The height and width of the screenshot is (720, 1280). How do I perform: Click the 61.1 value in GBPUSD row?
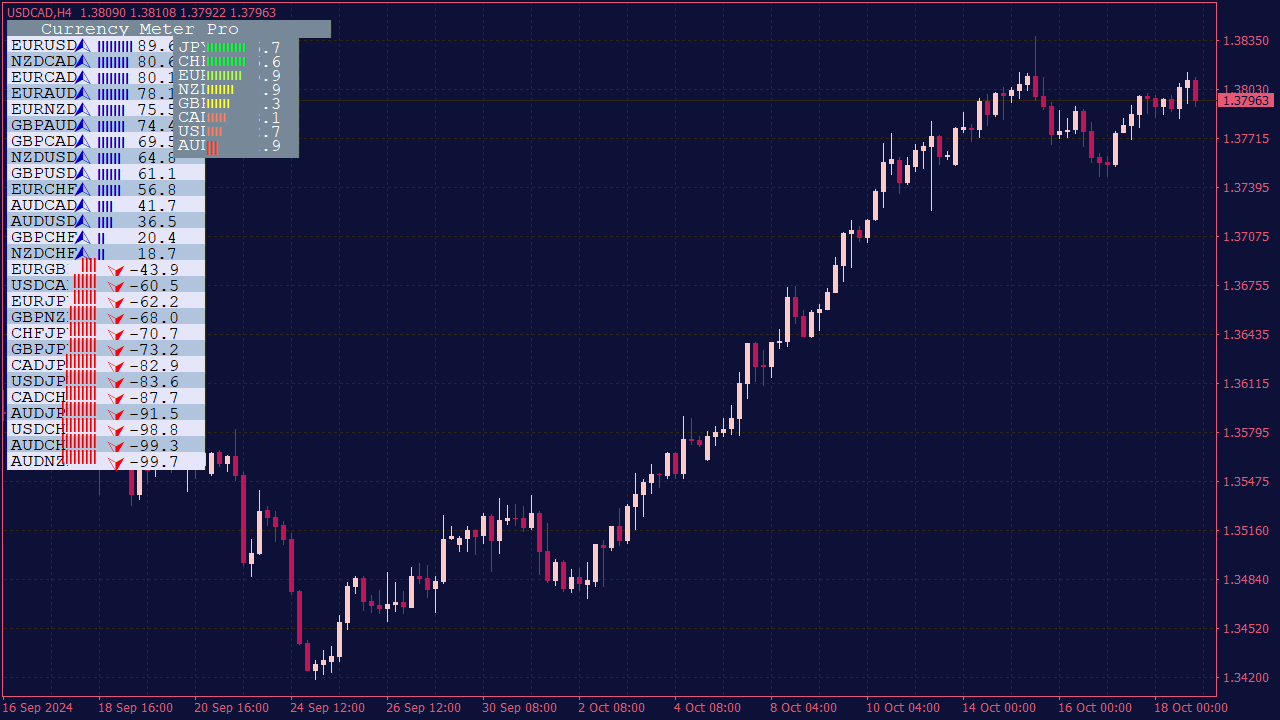(x=157, y=174)
